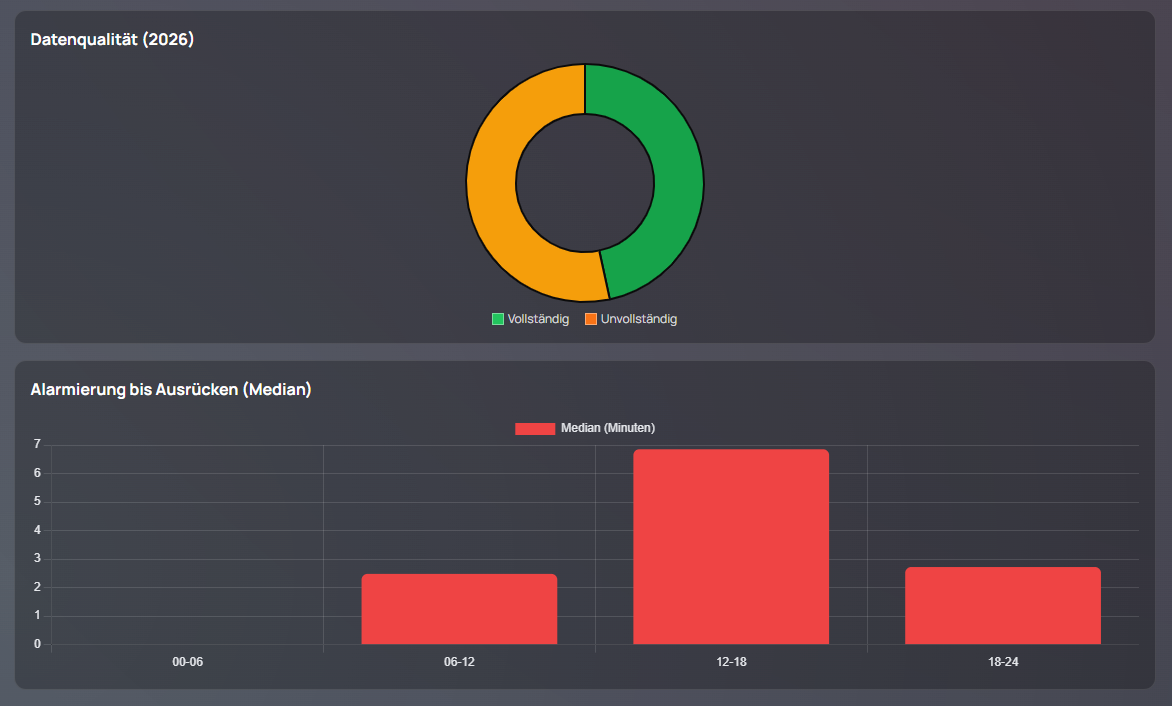Click the 00-06 axis label
1172x706 pixels.
[x=186, y=661]
